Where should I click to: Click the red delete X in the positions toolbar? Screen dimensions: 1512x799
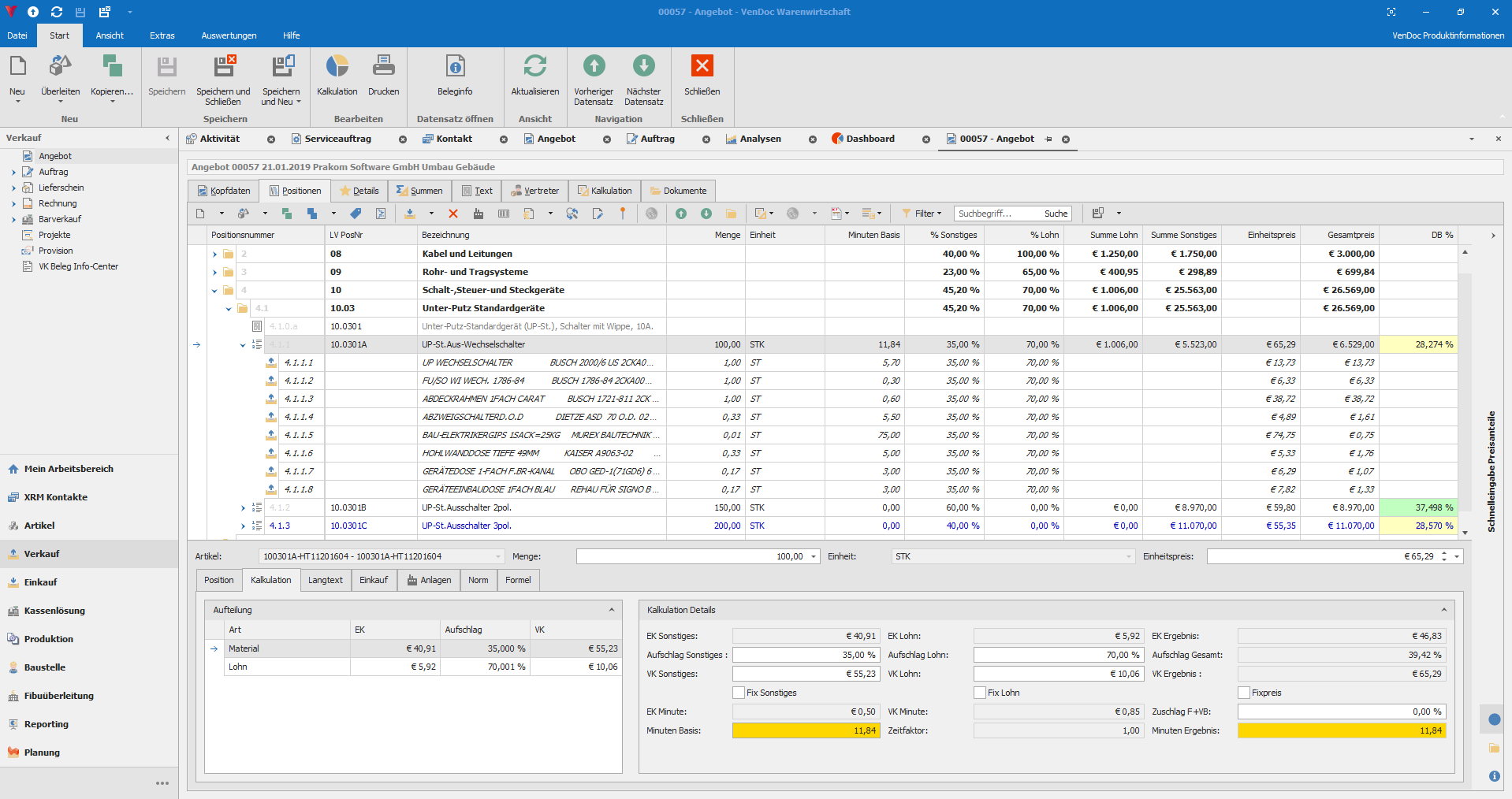click(x=453, y=214)
